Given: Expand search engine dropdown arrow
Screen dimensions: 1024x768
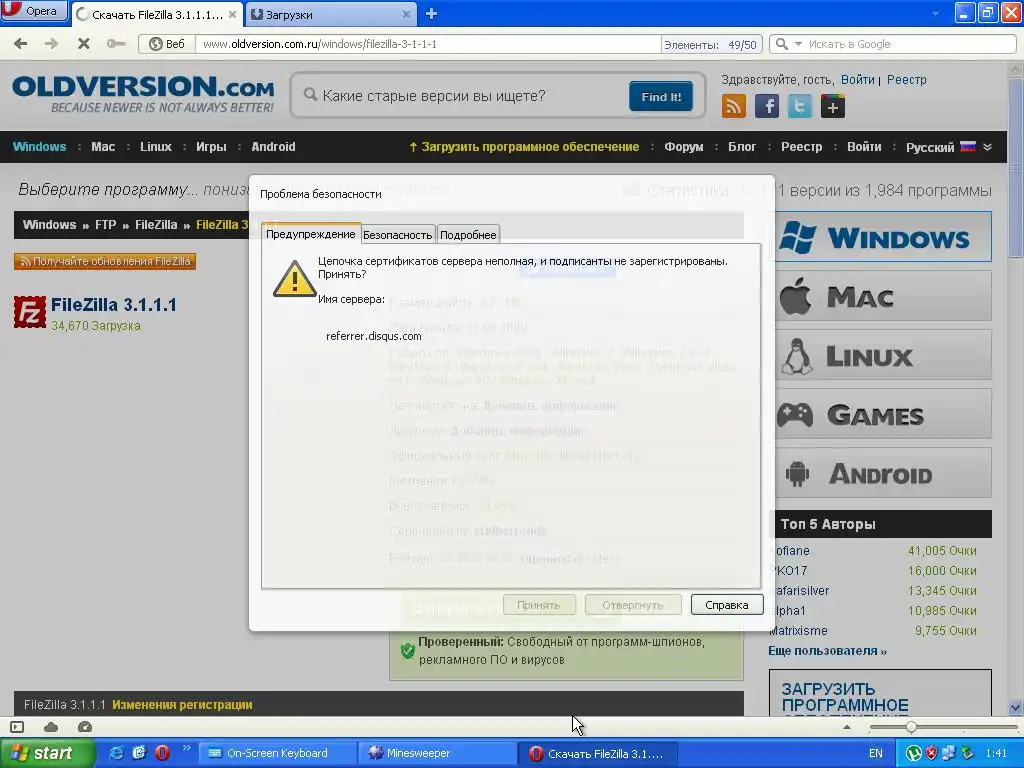Looking at the screenshot, I should (x=798, y=44).
